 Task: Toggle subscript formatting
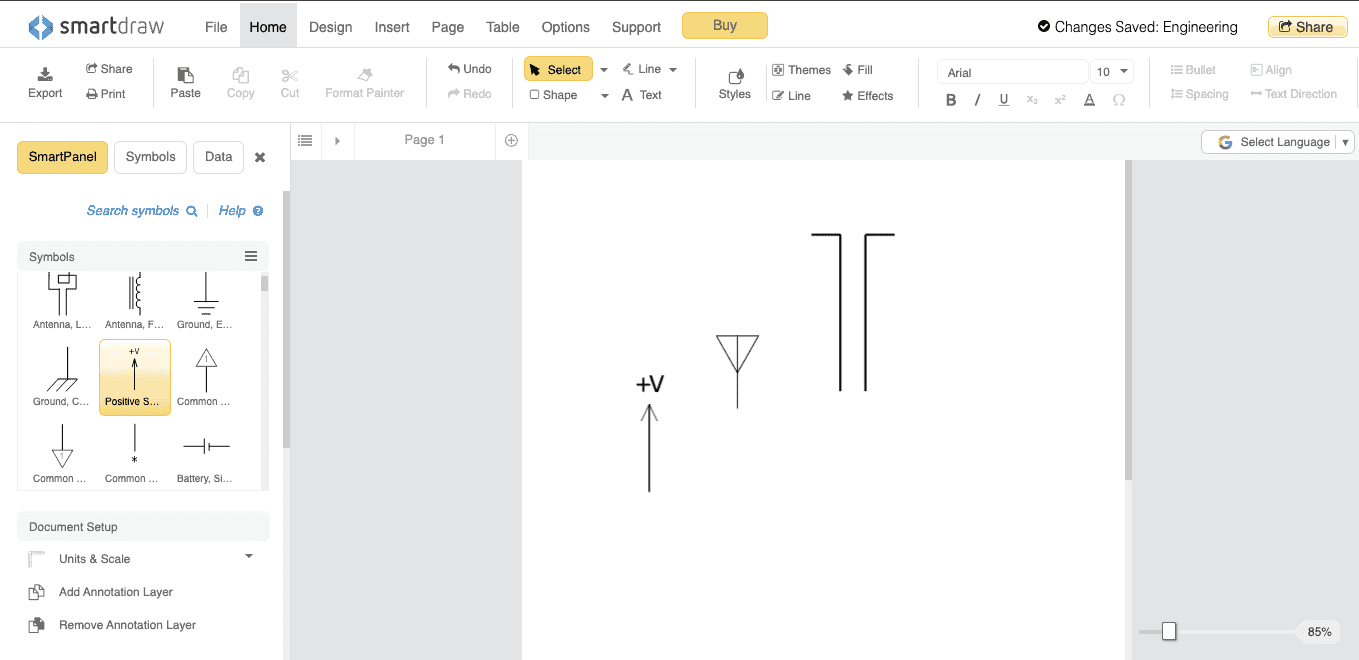[1032, 100]
